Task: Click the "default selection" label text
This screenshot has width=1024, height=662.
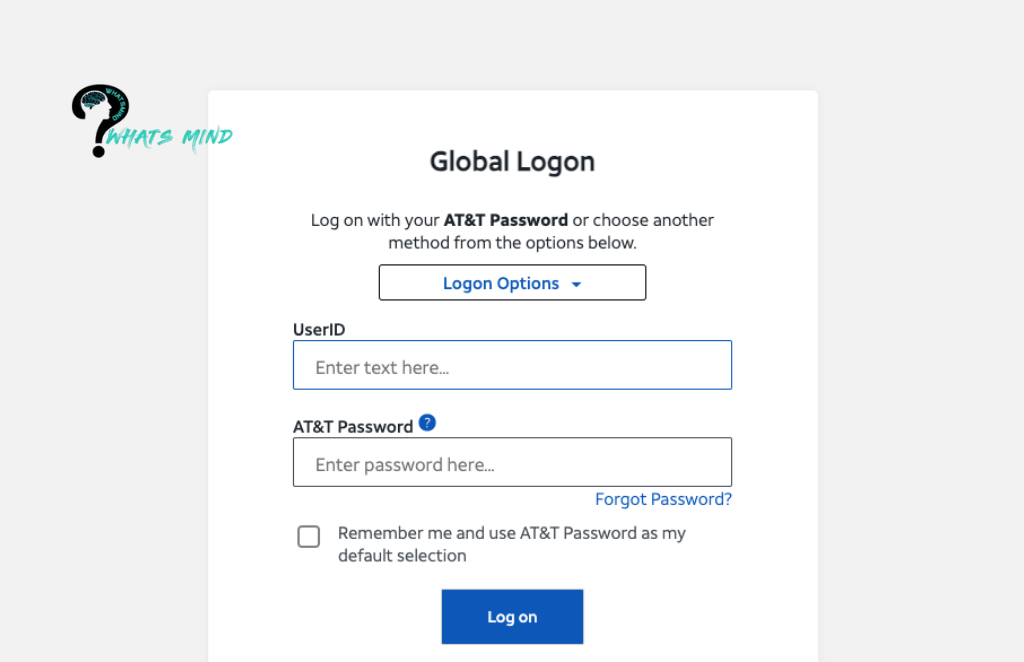Action: 402,556
